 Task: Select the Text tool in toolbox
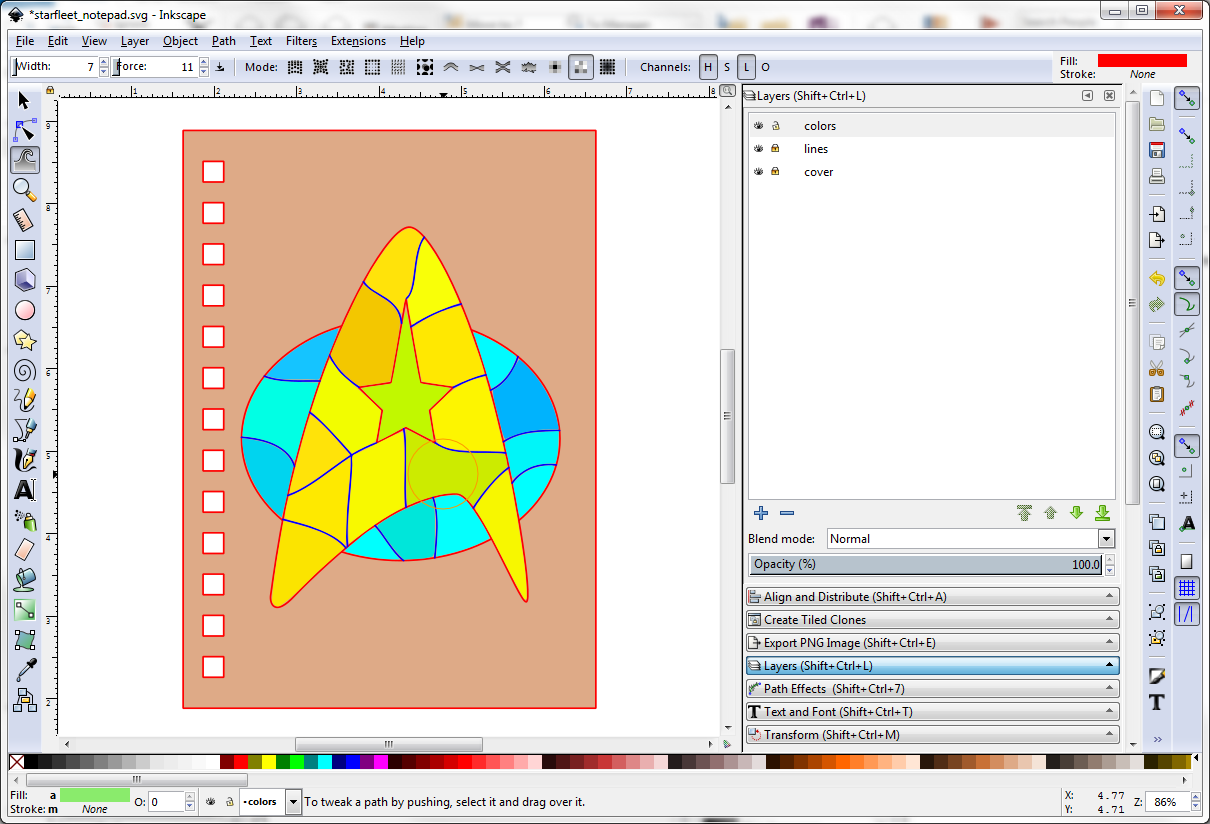pos(25,490)
